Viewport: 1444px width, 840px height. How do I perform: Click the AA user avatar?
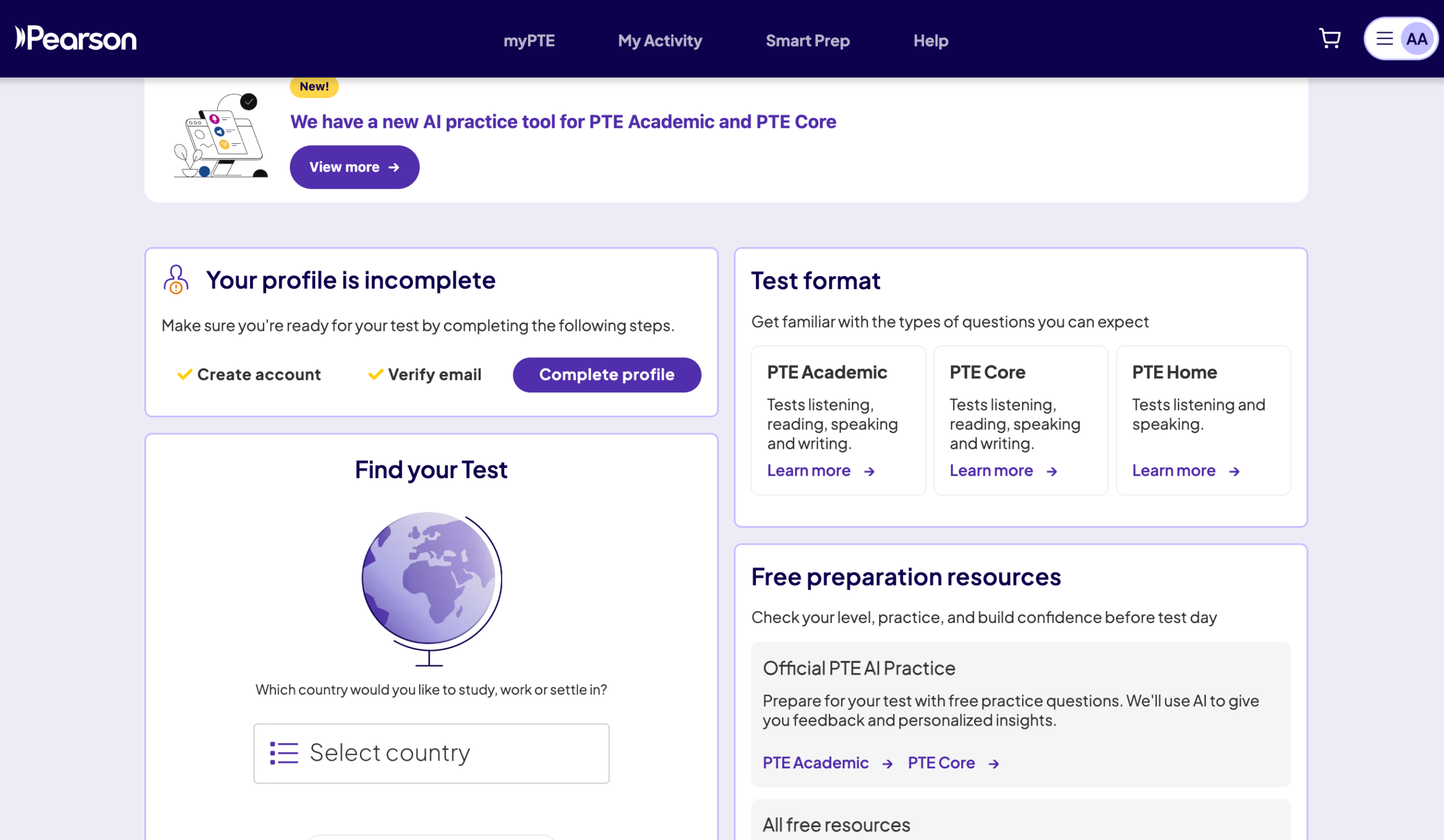1416,39
